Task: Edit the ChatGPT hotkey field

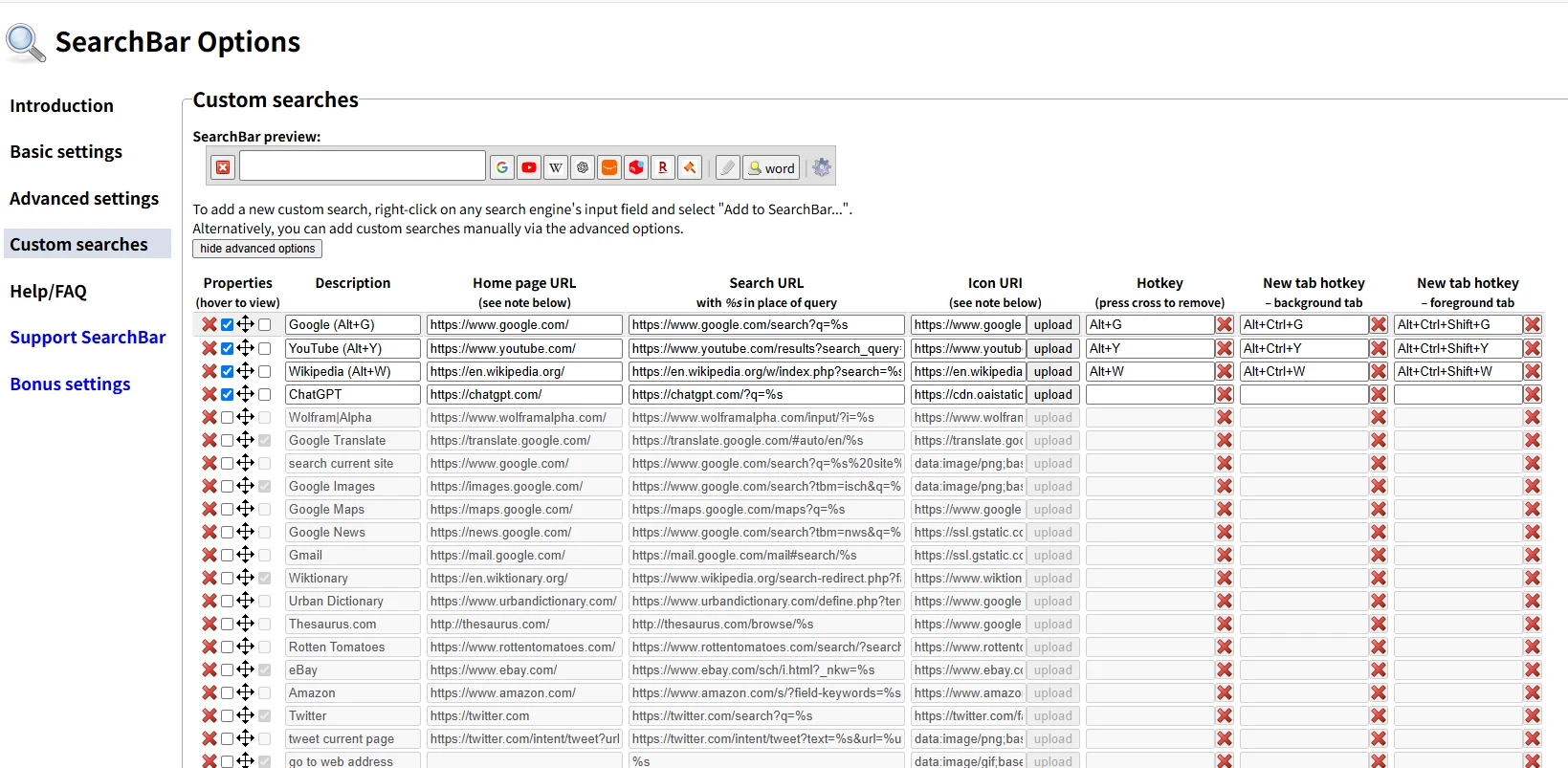Action: click(x=1150, y=394)
